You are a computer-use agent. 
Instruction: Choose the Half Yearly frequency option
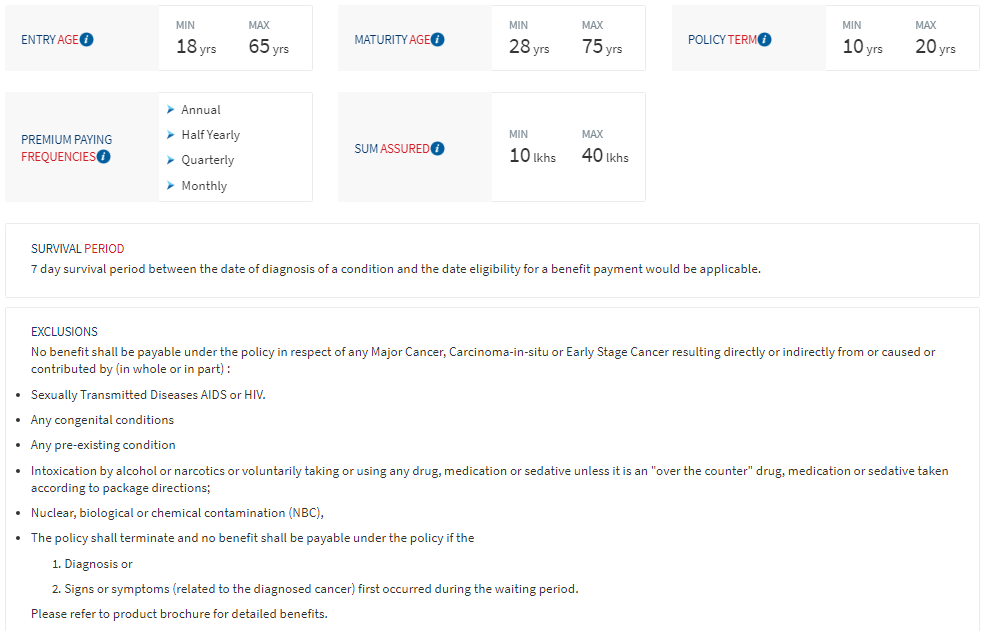(210, 135)
